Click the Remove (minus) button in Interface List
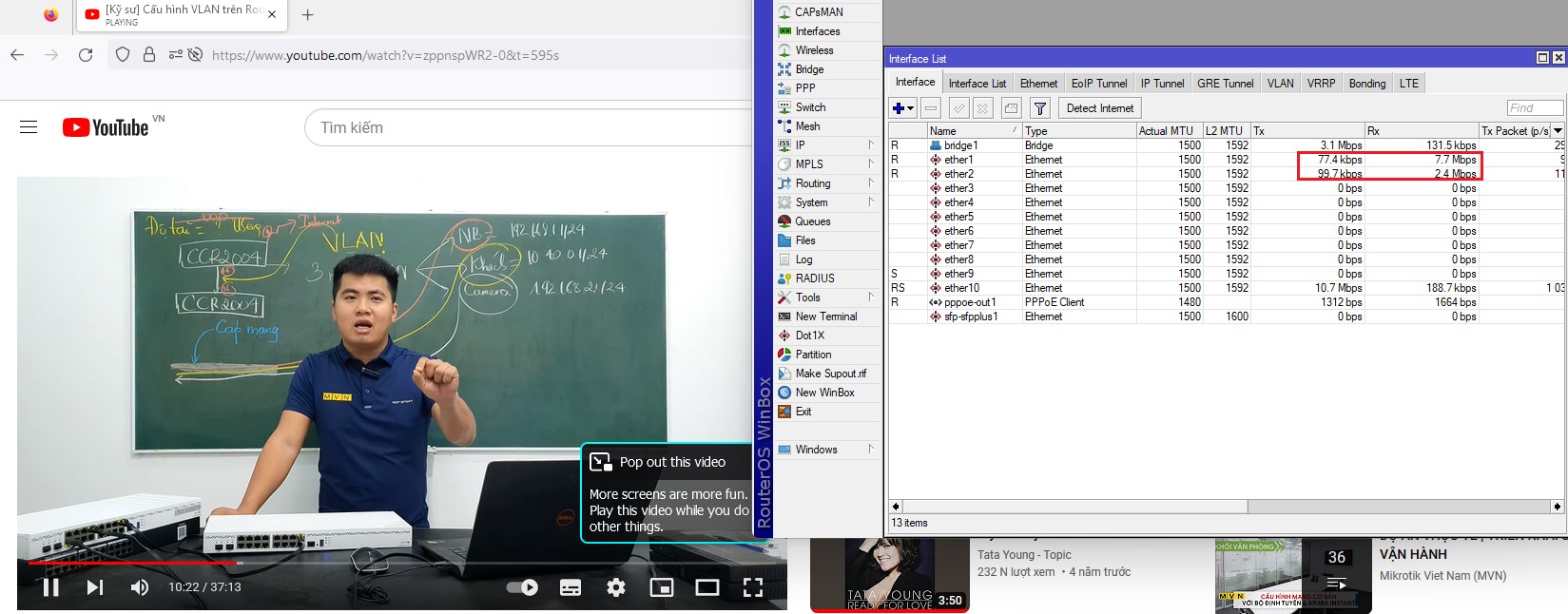This screenshot has height=614, width=1568. pos(931,108)
